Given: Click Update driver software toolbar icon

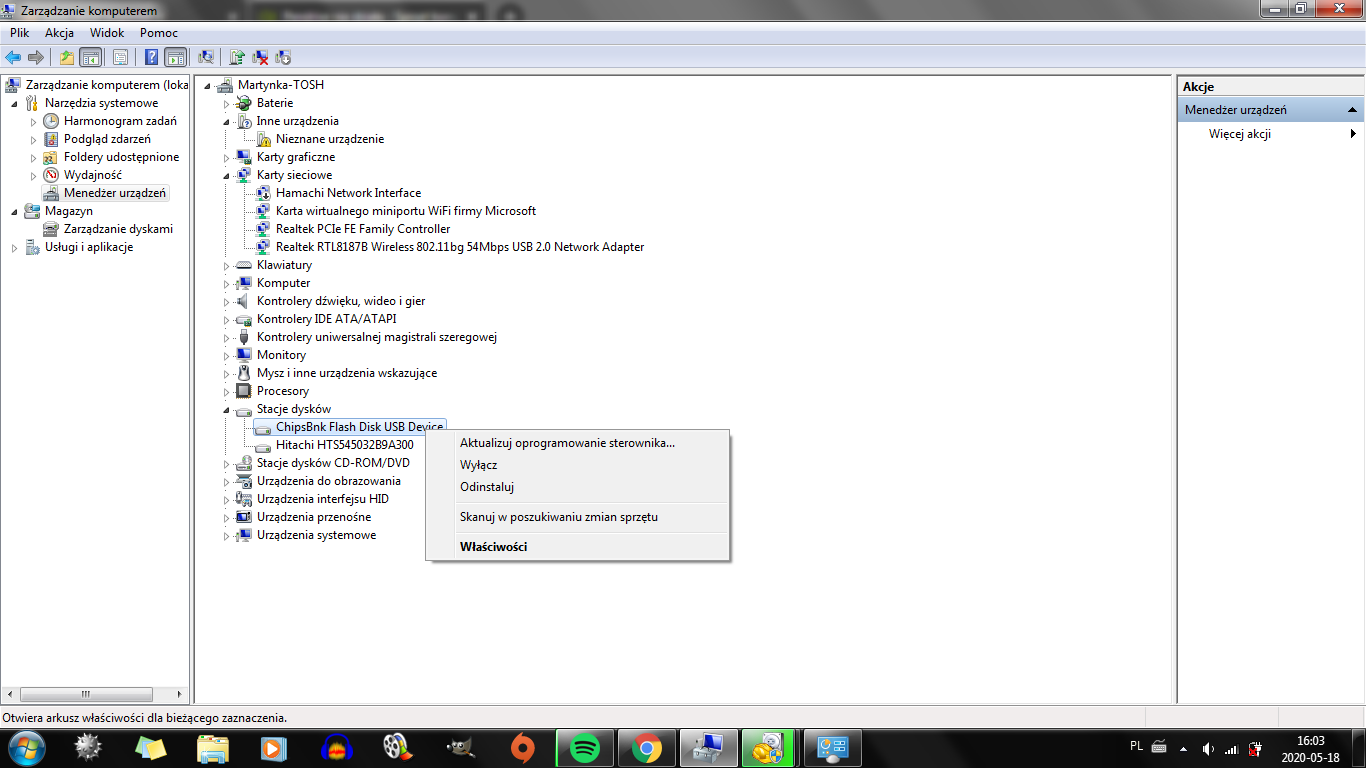Looking at the screenshot, I should [237, 57].
